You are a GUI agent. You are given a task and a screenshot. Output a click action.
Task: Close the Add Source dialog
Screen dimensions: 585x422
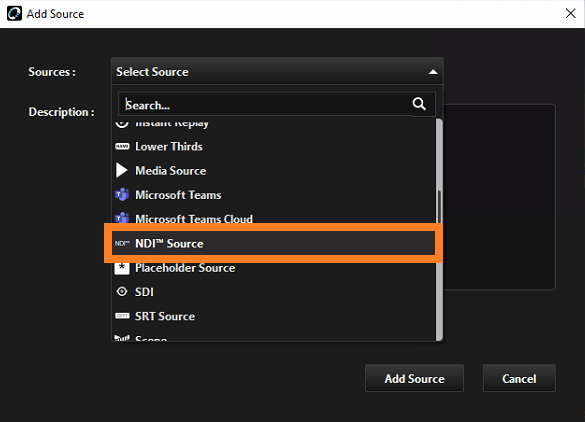pos(570,14)
